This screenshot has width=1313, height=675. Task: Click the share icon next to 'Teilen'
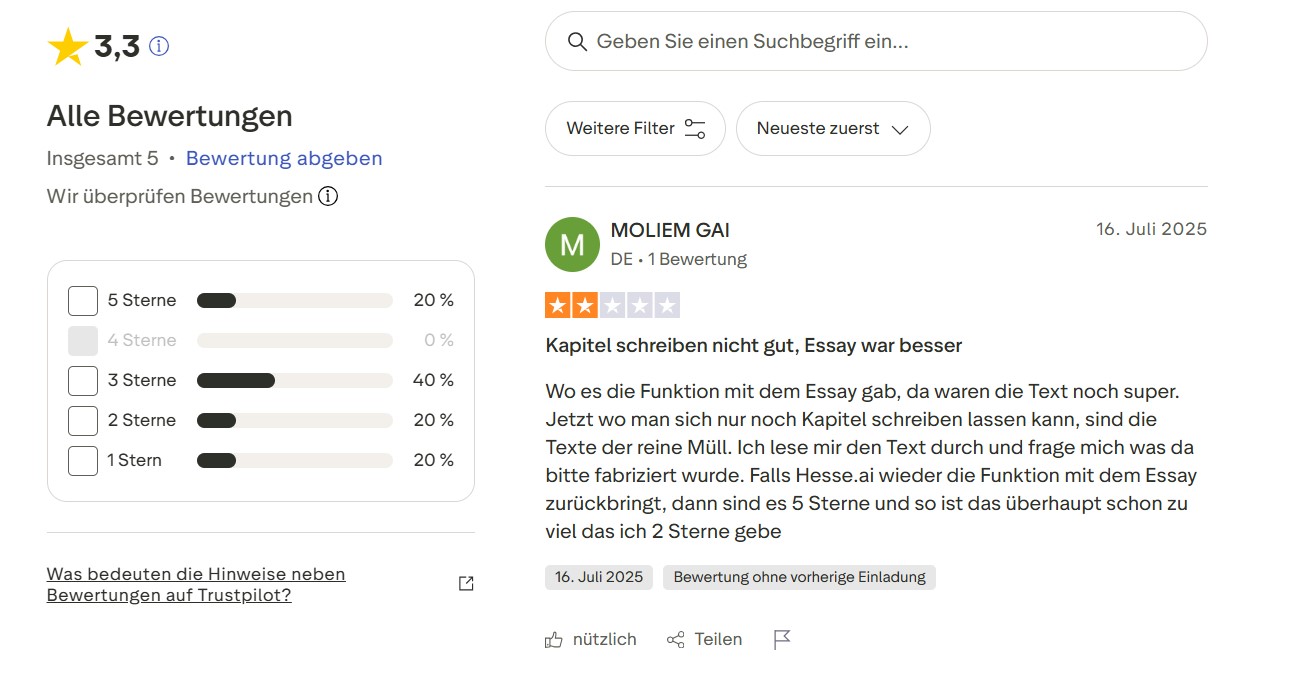point(676,639)
